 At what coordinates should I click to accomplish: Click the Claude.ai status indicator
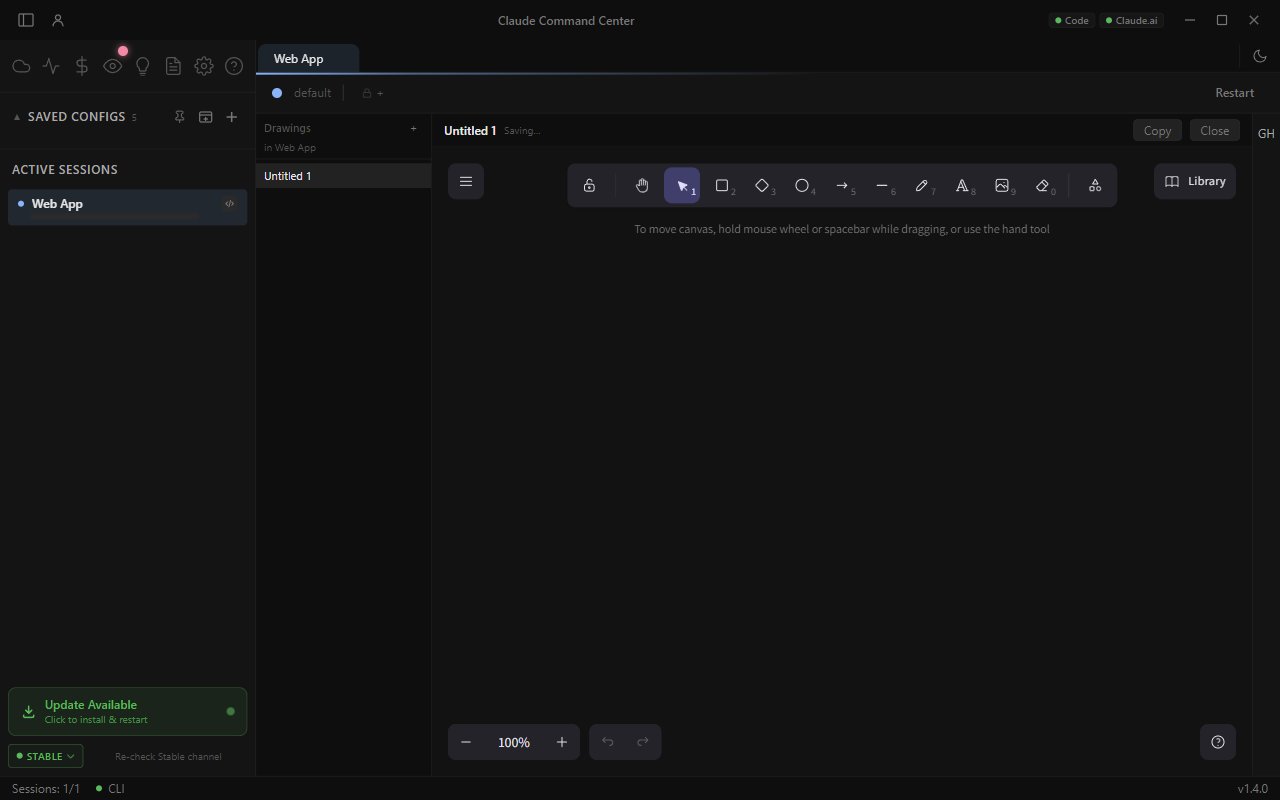pos(1131,20)
